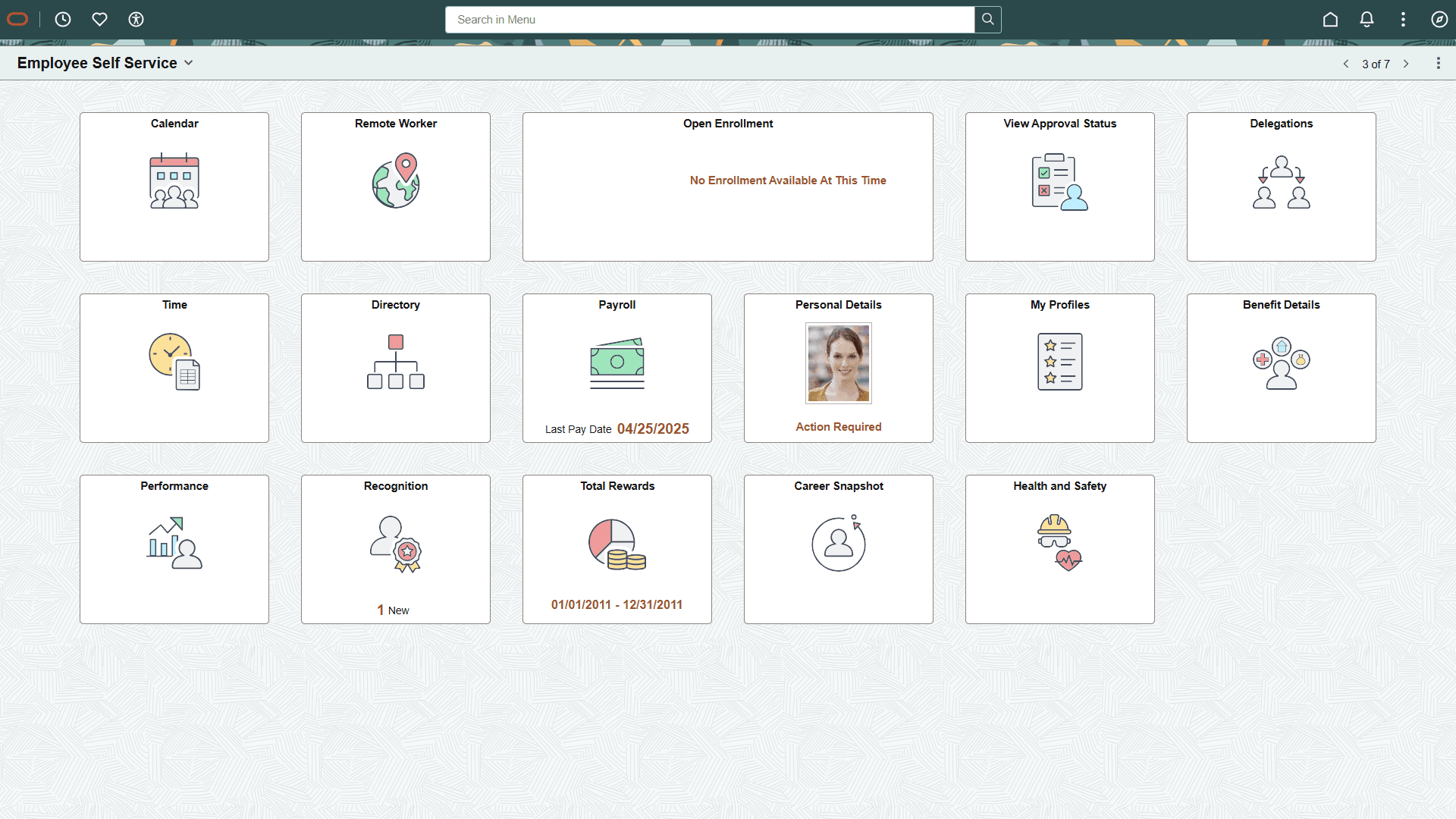Click the Home icon
The image size is (1456, 819).
pos(1330,19)
